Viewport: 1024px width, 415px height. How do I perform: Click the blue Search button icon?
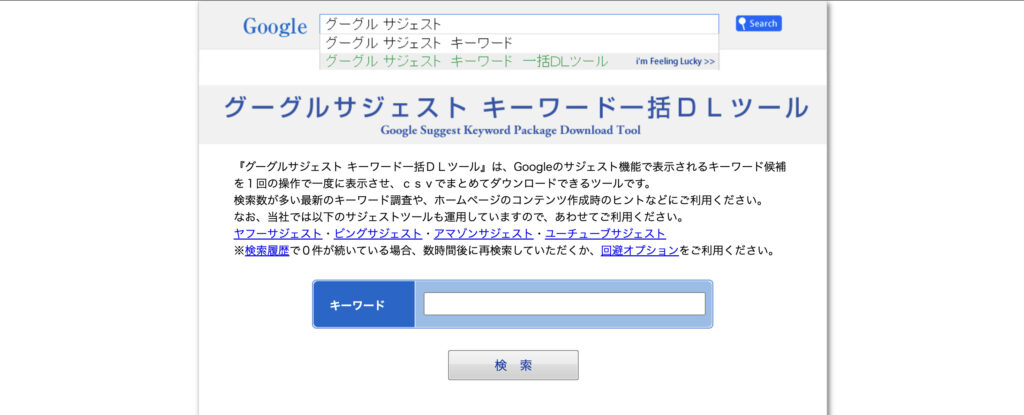(758, 24)
